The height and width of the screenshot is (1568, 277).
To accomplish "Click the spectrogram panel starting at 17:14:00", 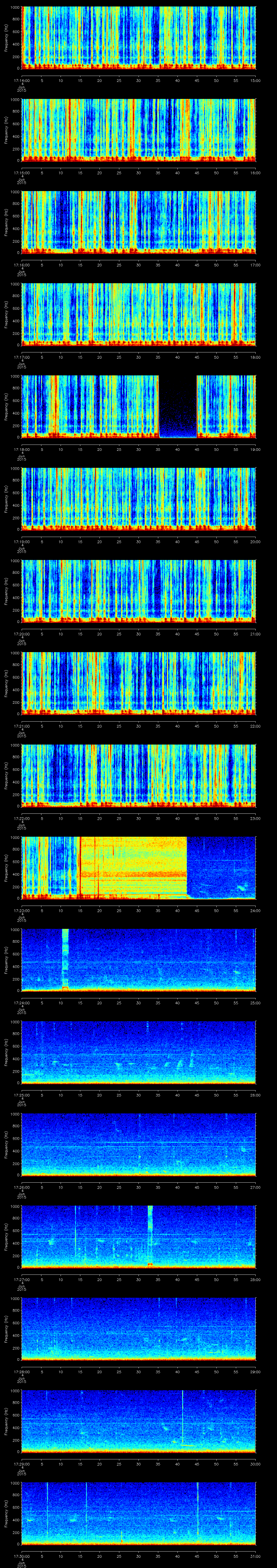I will click(139, 38).
